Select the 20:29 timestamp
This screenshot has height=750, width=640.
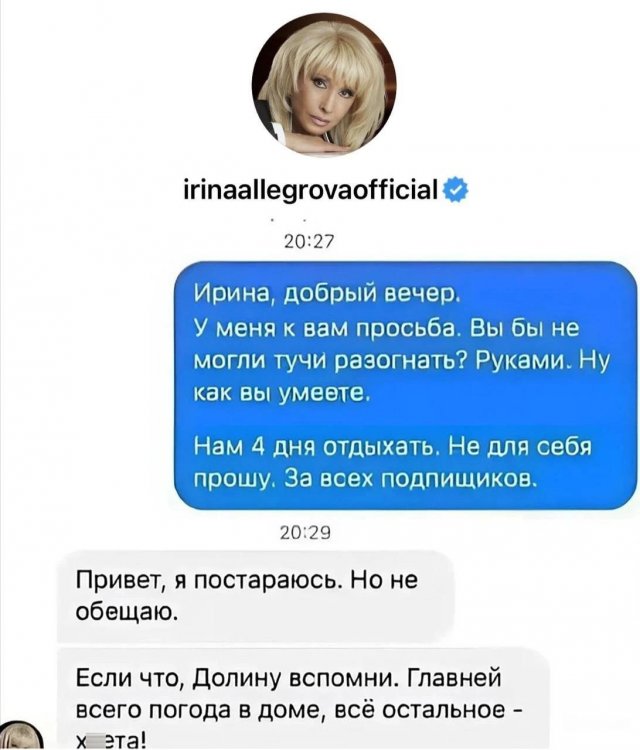coord(307,533)
